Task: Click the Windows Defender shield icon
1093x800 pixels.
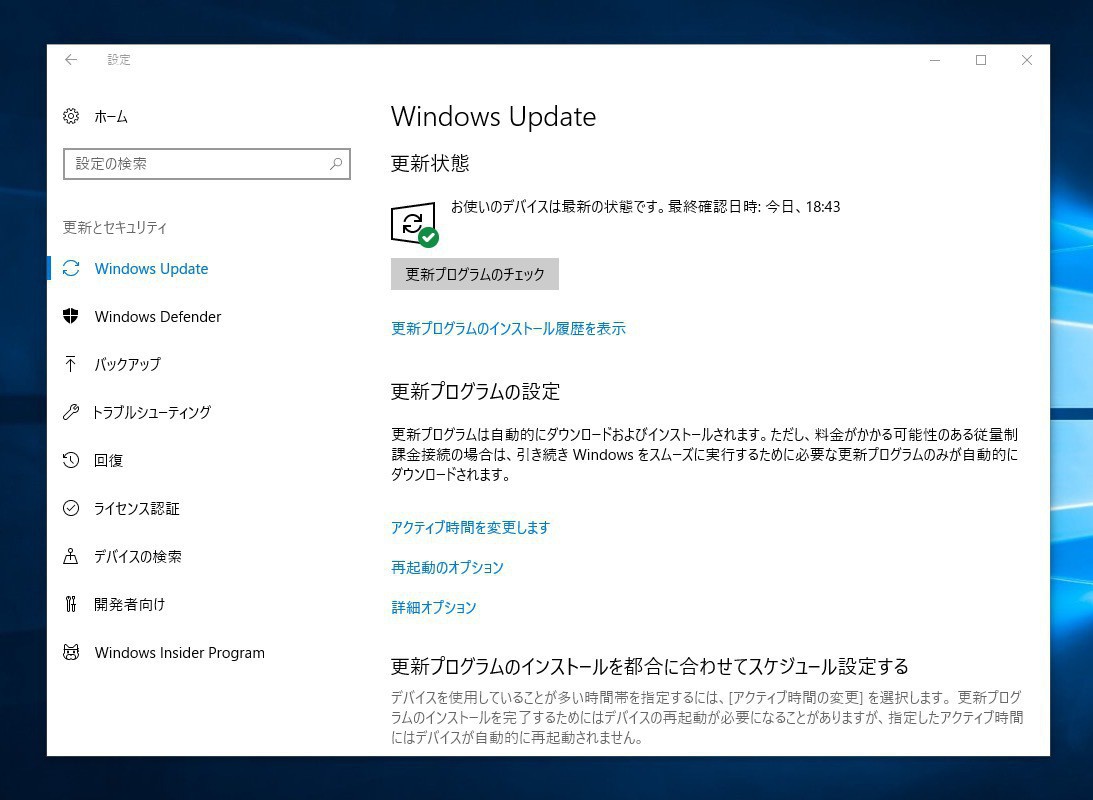Action: point(71,316)
